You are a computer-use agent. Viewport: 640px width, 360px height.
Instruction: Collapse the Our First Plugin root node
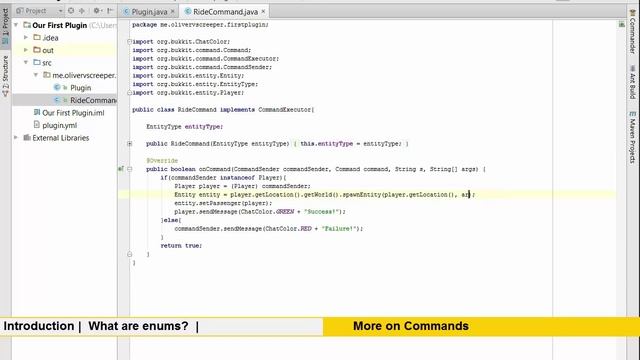16,25
